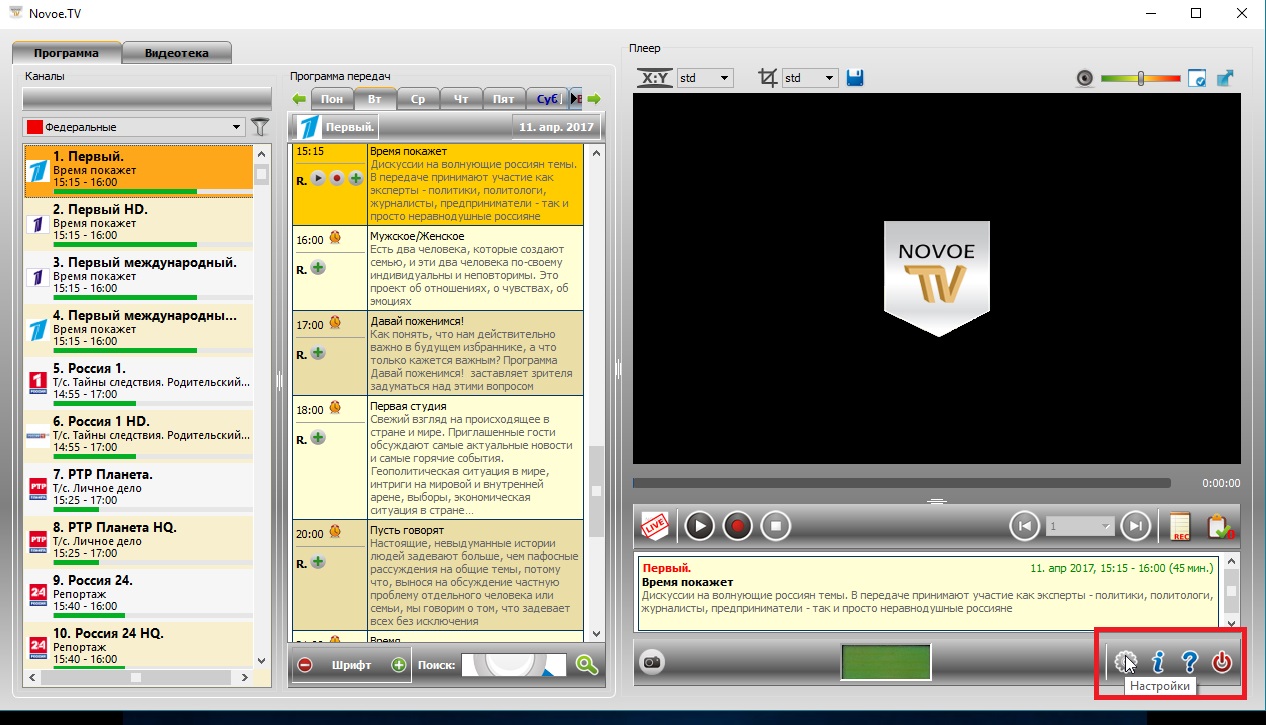Start playback with the Play button
The width and height of the screenshot is (1266, 725).
click(699, 525)
